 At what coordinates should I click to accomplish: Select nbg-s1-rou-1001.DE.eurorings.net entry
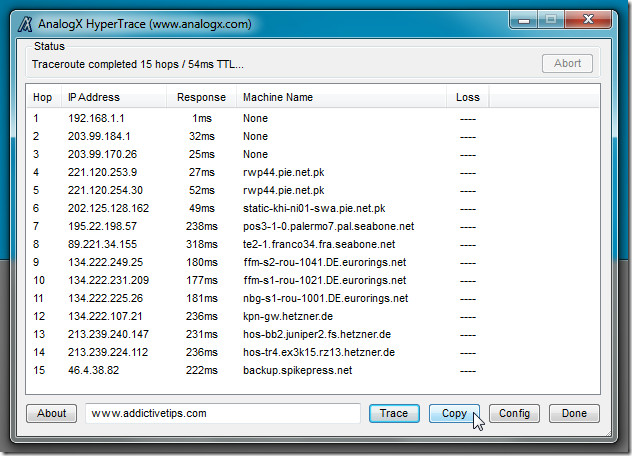coord(325,298)
